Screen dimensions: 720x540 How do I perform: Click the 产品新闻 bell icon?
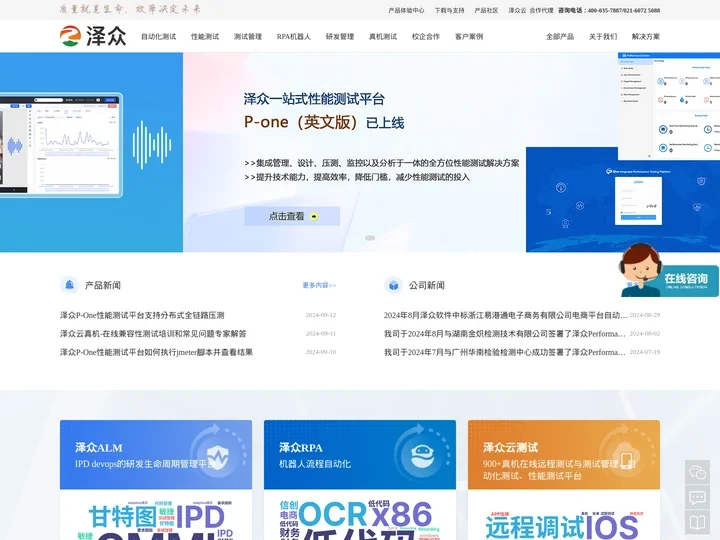click(x=69, y=285)
